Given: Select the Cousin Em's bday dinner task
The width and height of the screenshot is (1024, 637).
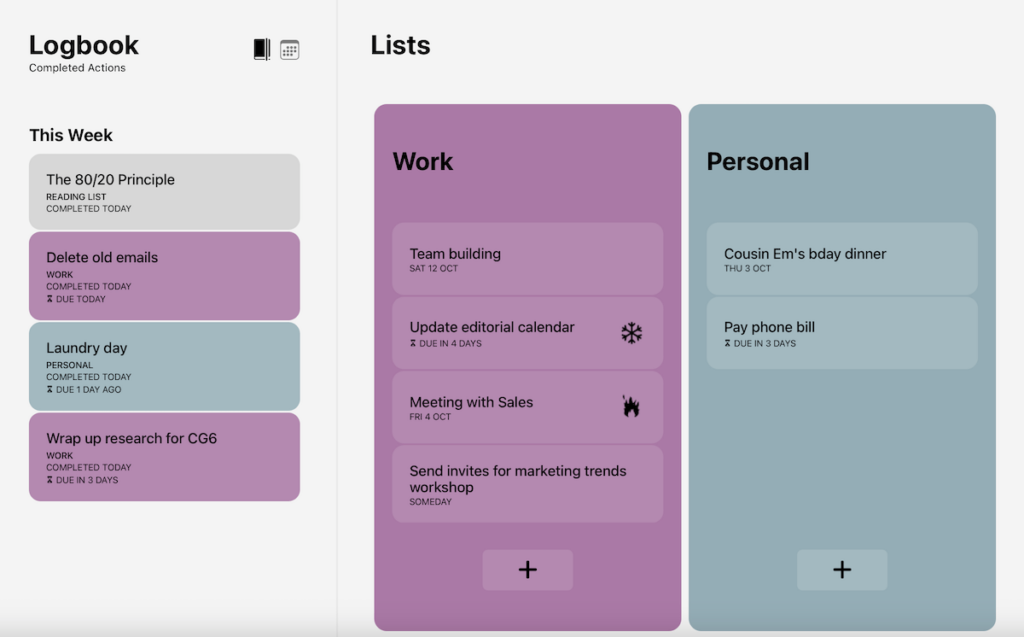Looking at the screenshot, I should pyautogui.click(x=841, y=258).
